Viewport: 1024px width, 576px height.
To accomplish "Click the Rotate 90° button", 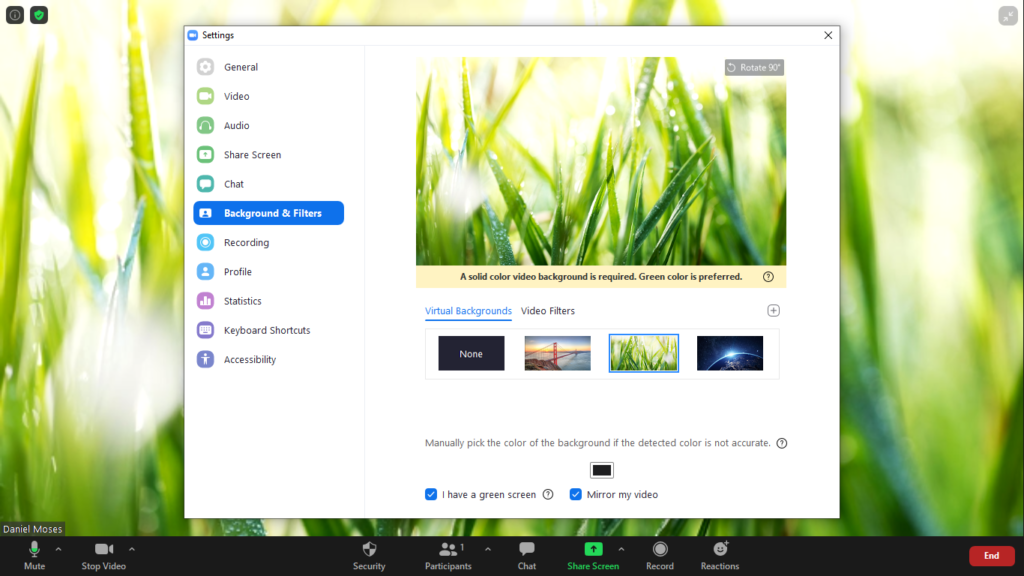I will coord(753,66).
